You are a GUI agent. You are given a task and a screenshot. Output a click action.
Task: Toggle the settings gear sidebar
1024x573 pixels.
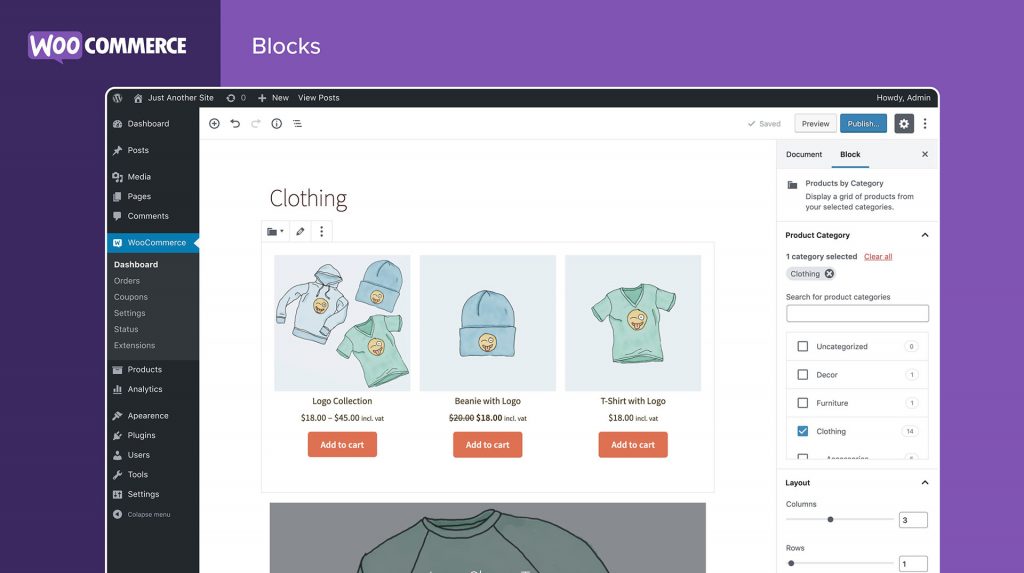904,123
